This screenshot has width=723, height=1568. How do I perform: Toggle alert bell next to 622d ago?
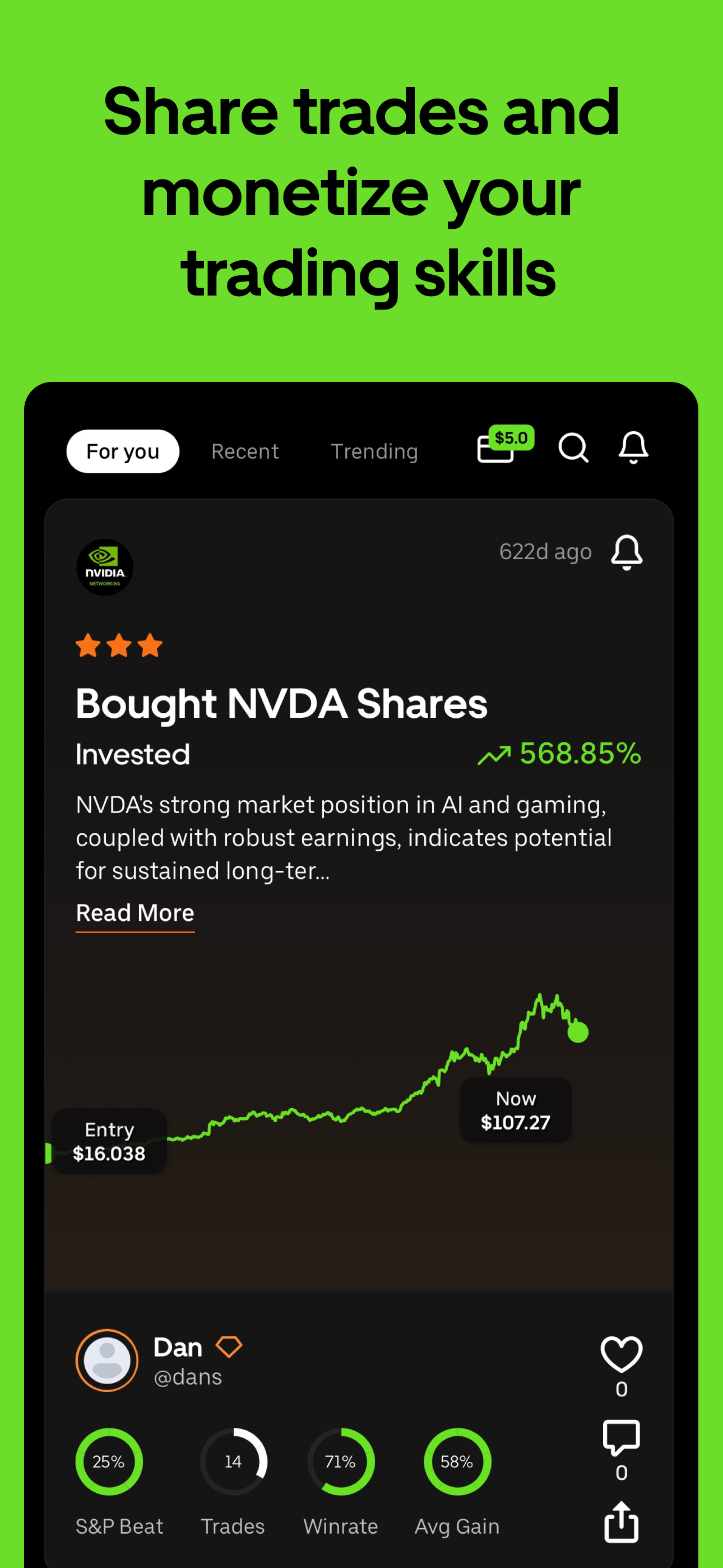626,552
